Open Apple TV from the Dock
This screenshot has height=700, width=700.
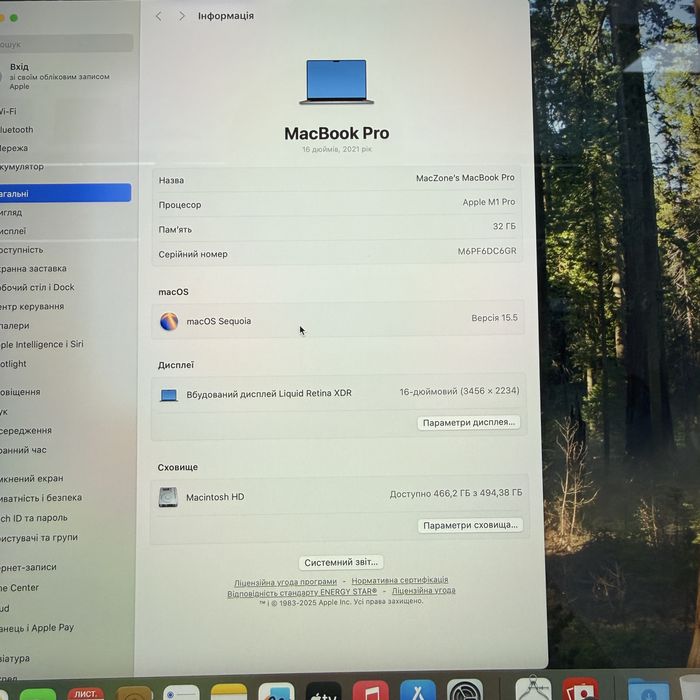324,691
